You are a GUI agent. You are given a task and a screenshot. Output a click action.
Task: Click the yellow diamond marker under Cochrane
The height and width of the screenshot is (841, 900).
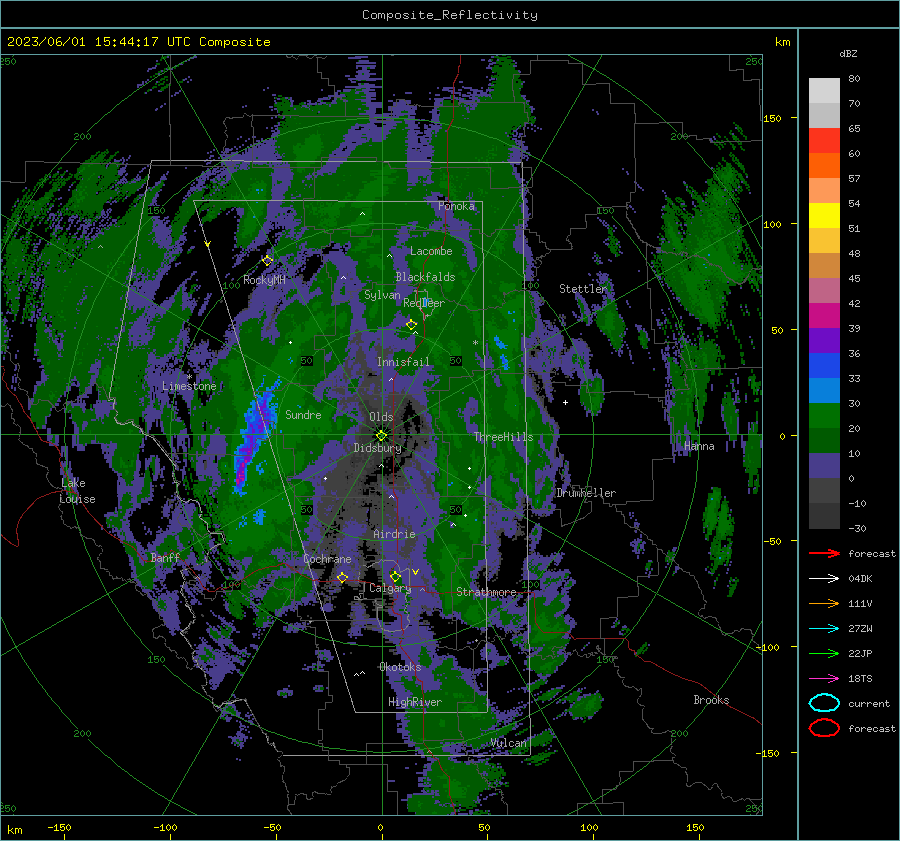[x=343, y=577]
